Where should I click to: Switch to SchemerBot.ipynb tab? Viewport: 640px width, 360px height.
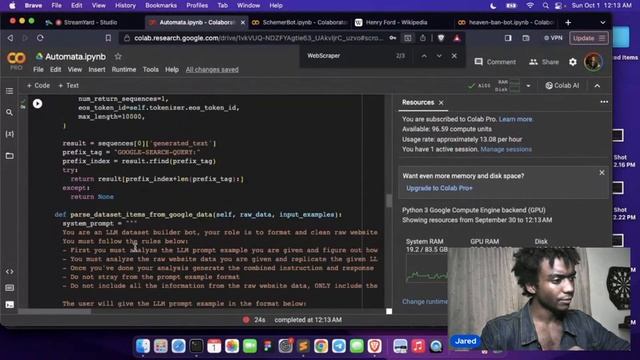300,22
